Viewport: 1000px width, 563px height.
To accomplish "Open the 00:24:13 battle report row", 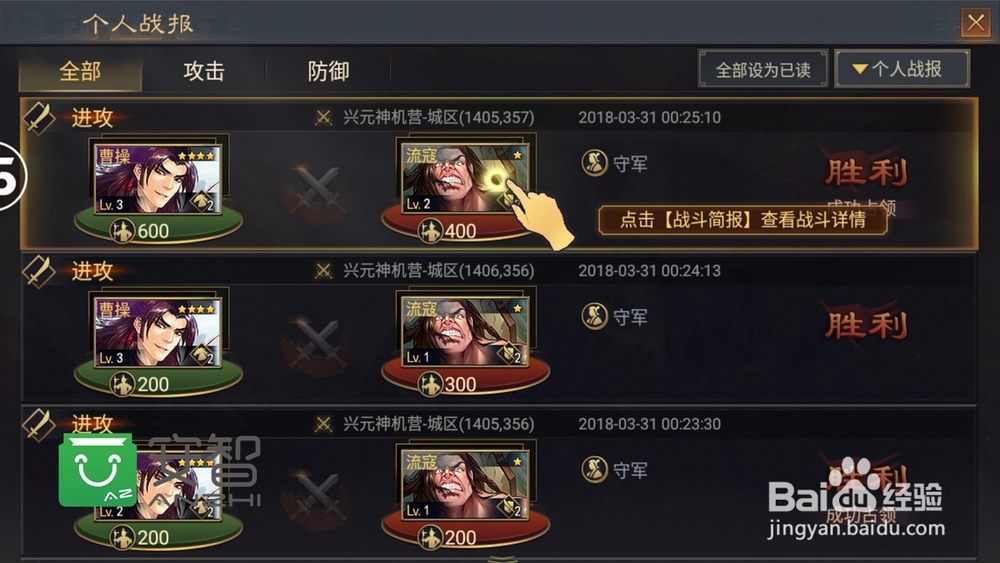I will tap(499, 328).
